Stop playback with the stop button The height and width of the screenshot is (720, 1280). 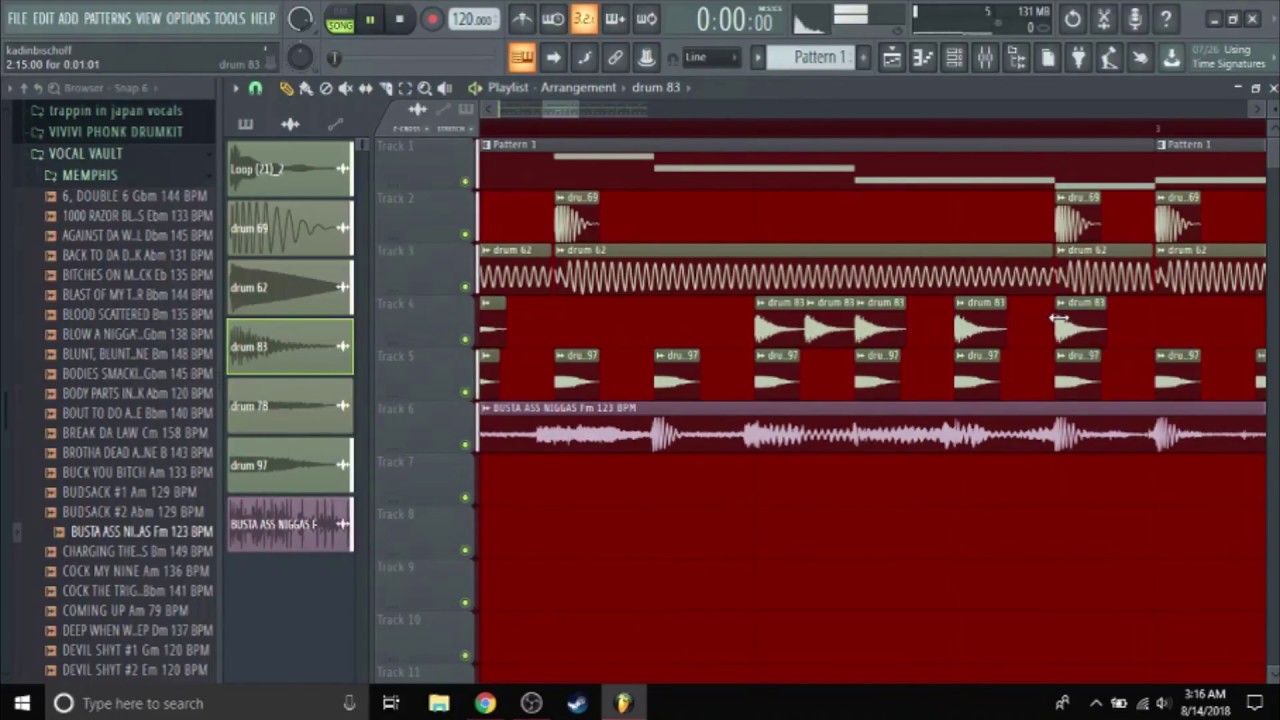399,19
